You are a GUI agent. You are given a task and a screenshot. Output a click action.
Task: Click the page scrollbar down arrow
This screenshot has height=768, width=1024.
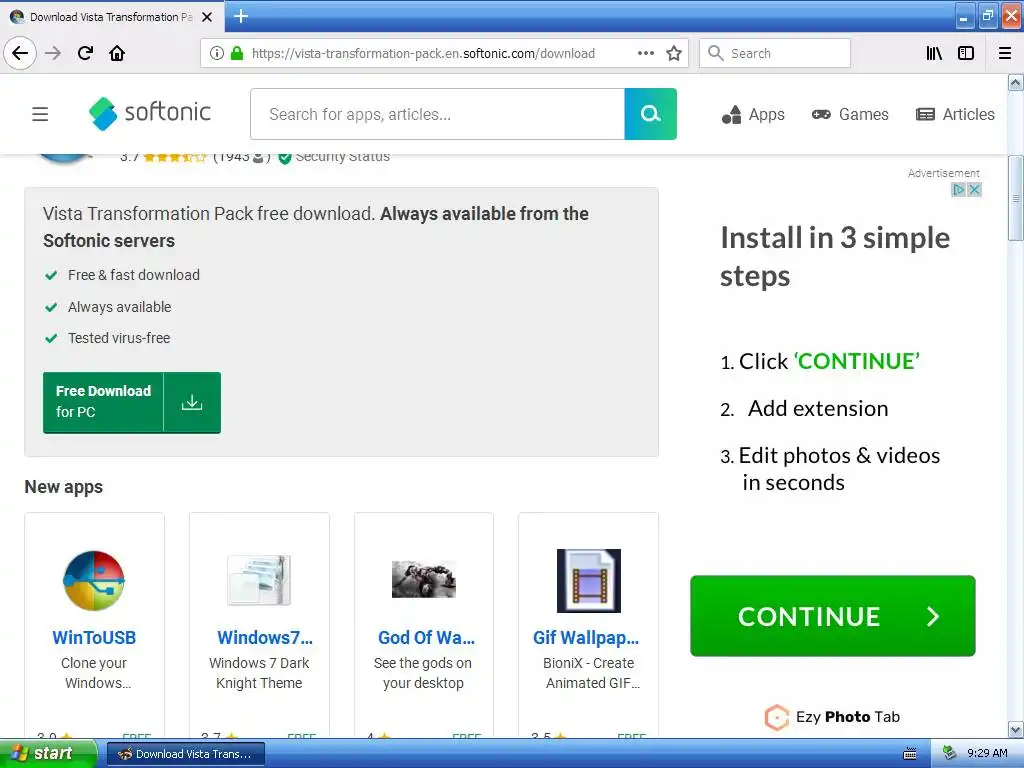pos(1016,729)
